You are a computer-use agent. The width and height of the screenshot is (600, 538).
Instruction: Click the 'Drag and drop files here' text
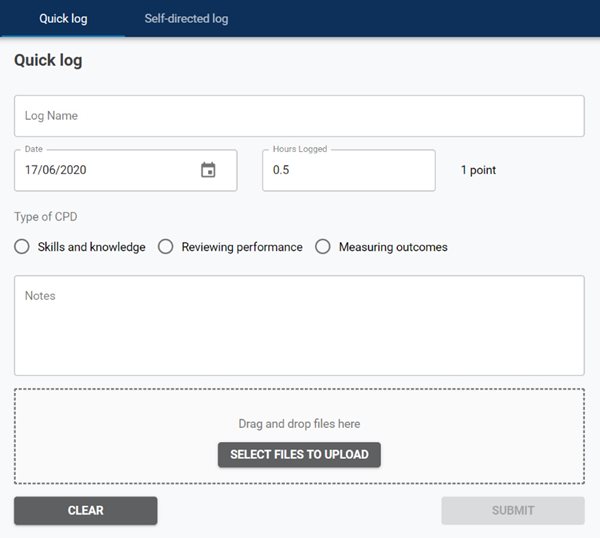point(299,424)
